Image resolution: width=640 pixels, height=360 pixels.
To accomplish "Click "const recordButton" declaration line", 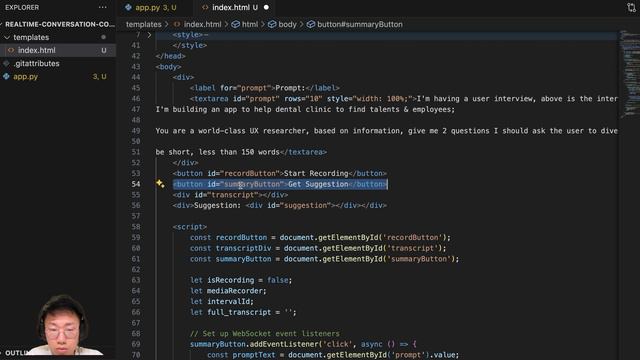I will [320, 238].
